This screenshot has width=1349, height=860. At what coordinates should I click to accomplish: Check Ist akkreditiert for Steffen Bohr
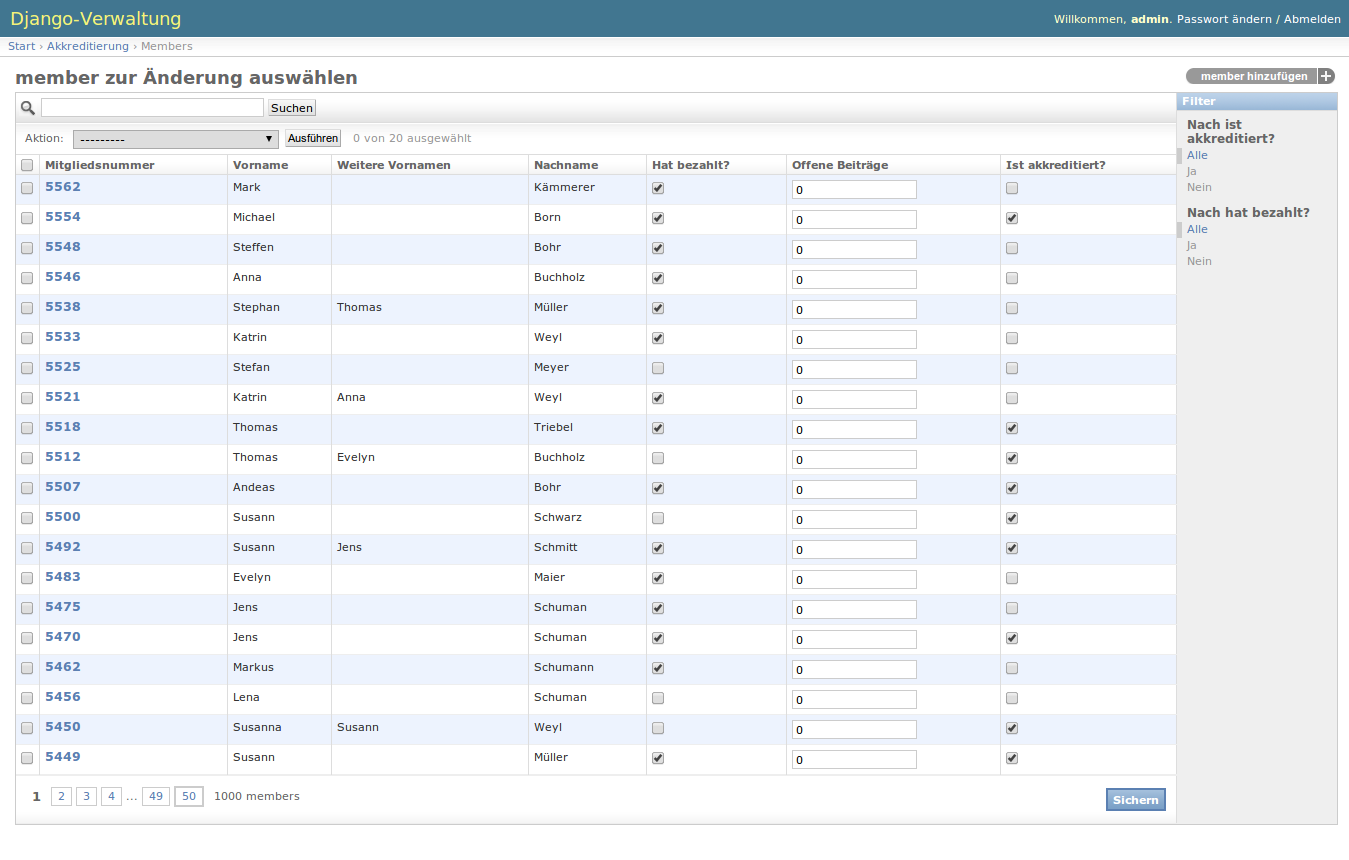point(1012,248)
